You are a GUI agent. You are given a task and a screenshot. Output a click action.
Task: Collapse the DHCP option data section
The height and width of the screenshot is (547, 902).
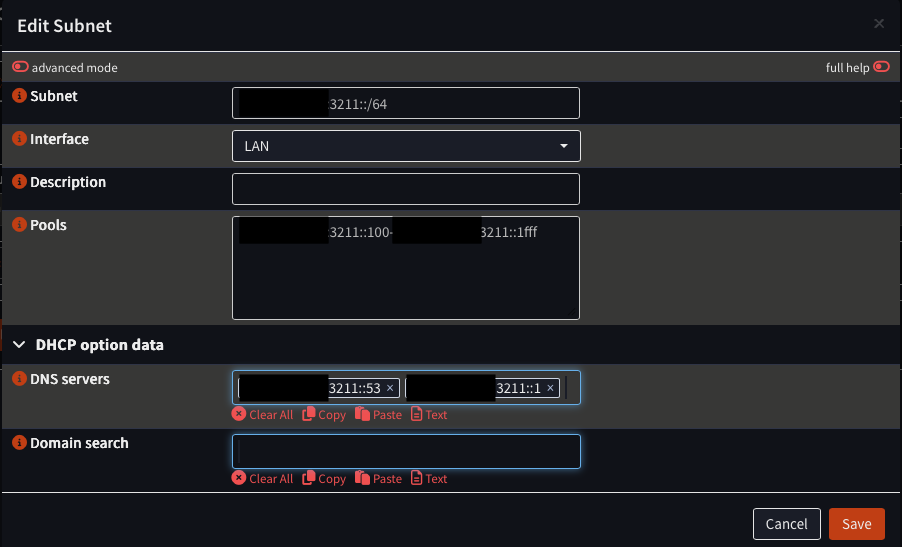20,345
